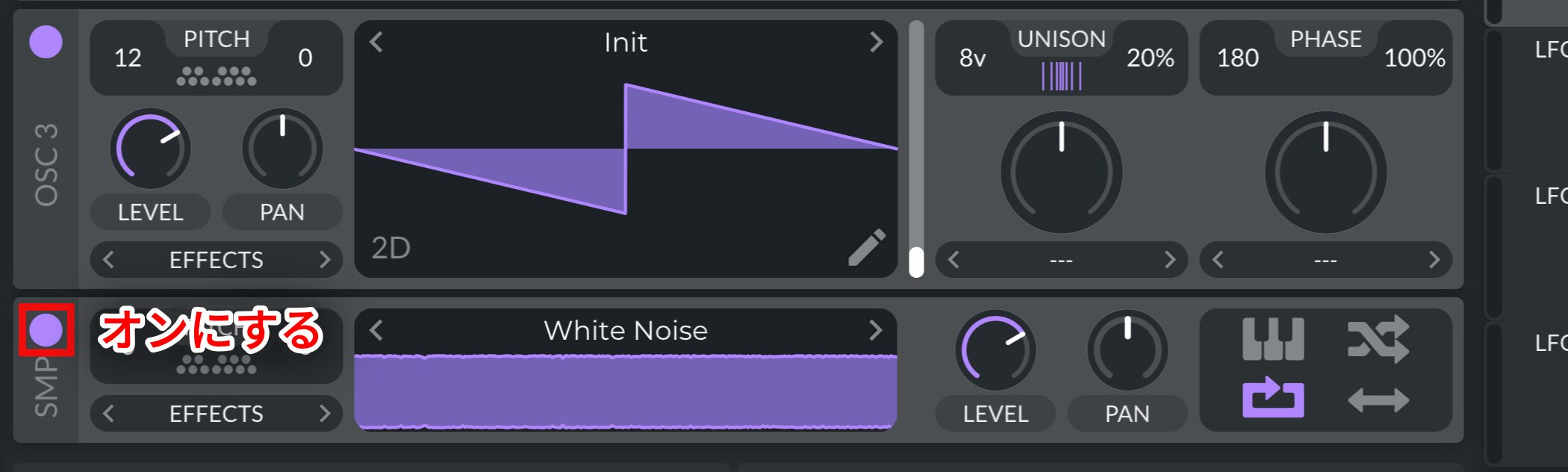The image size is (1568, 472).
Task: Click the unison voices stack display
Action: [x=1061, y=76]
